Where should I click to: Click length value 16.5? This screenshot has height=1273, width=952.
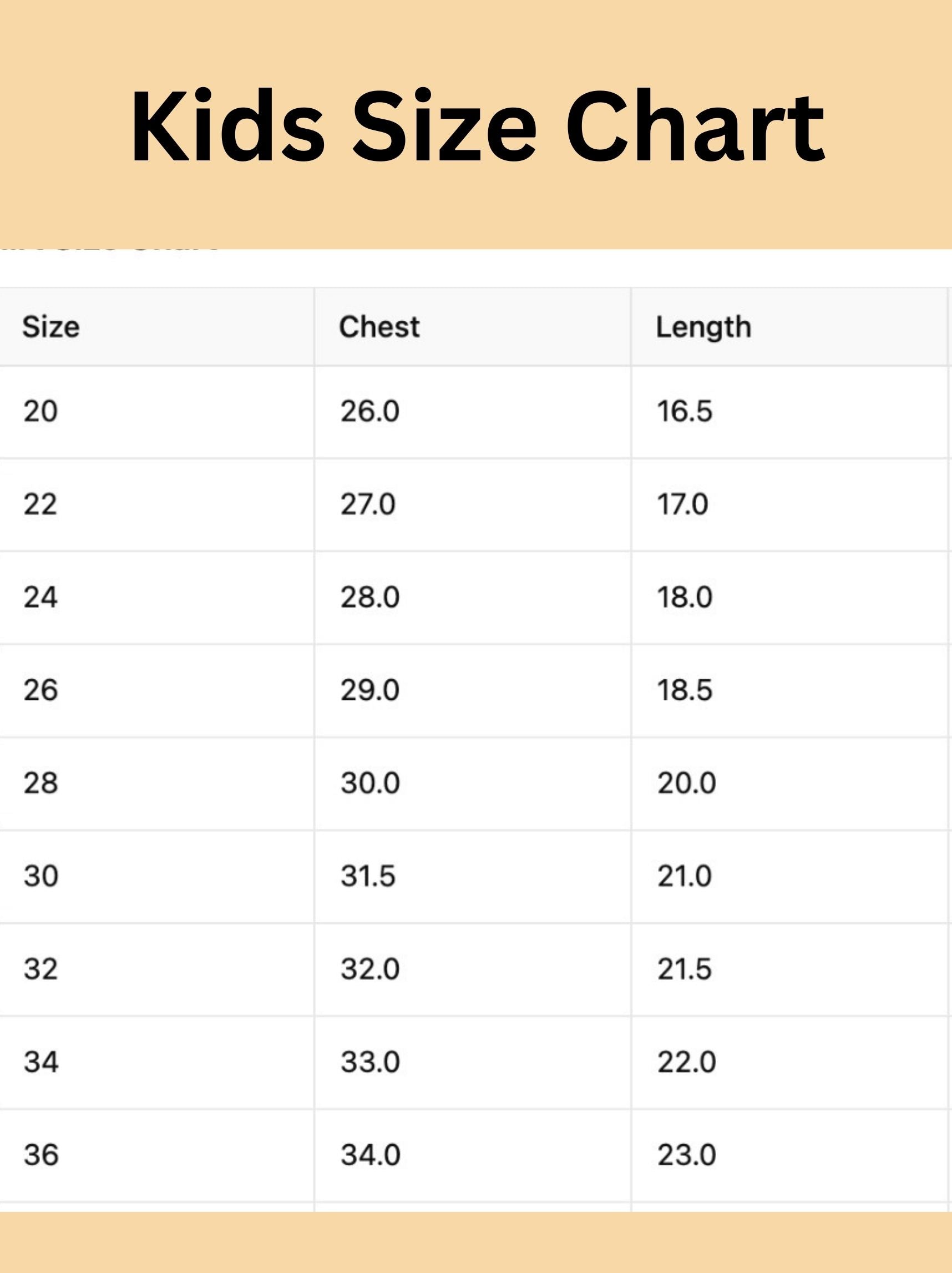click(x=685, y=412)
